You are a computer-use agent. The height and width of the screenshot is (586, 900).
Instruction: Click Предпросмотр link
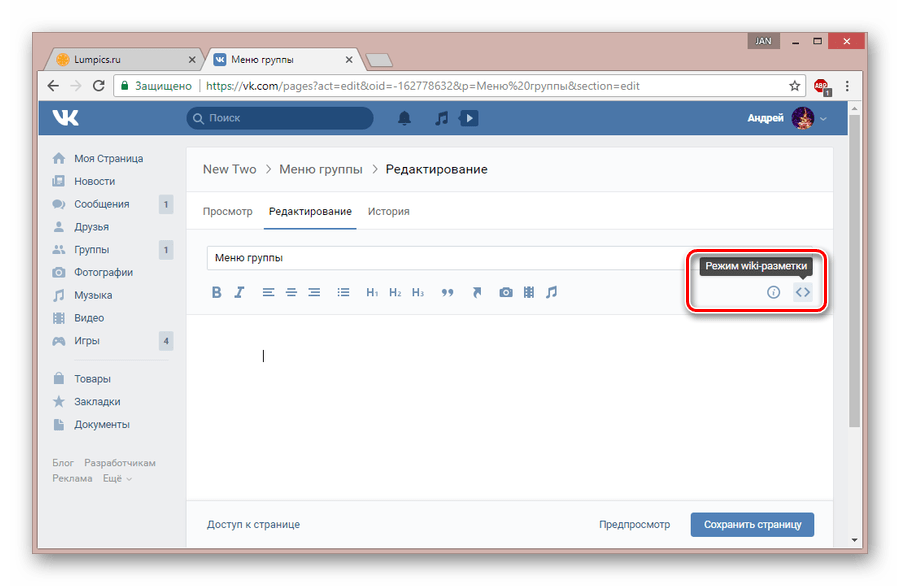pos(634,525)
